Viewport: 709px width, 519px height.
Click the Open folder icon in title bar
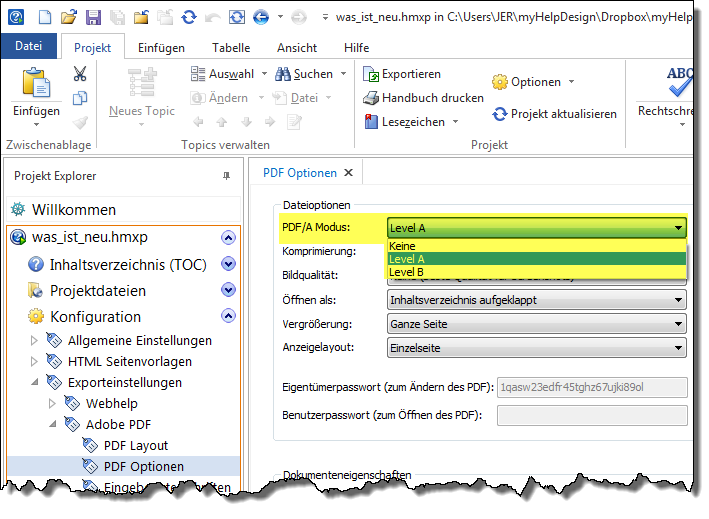[x=69, y=17]
